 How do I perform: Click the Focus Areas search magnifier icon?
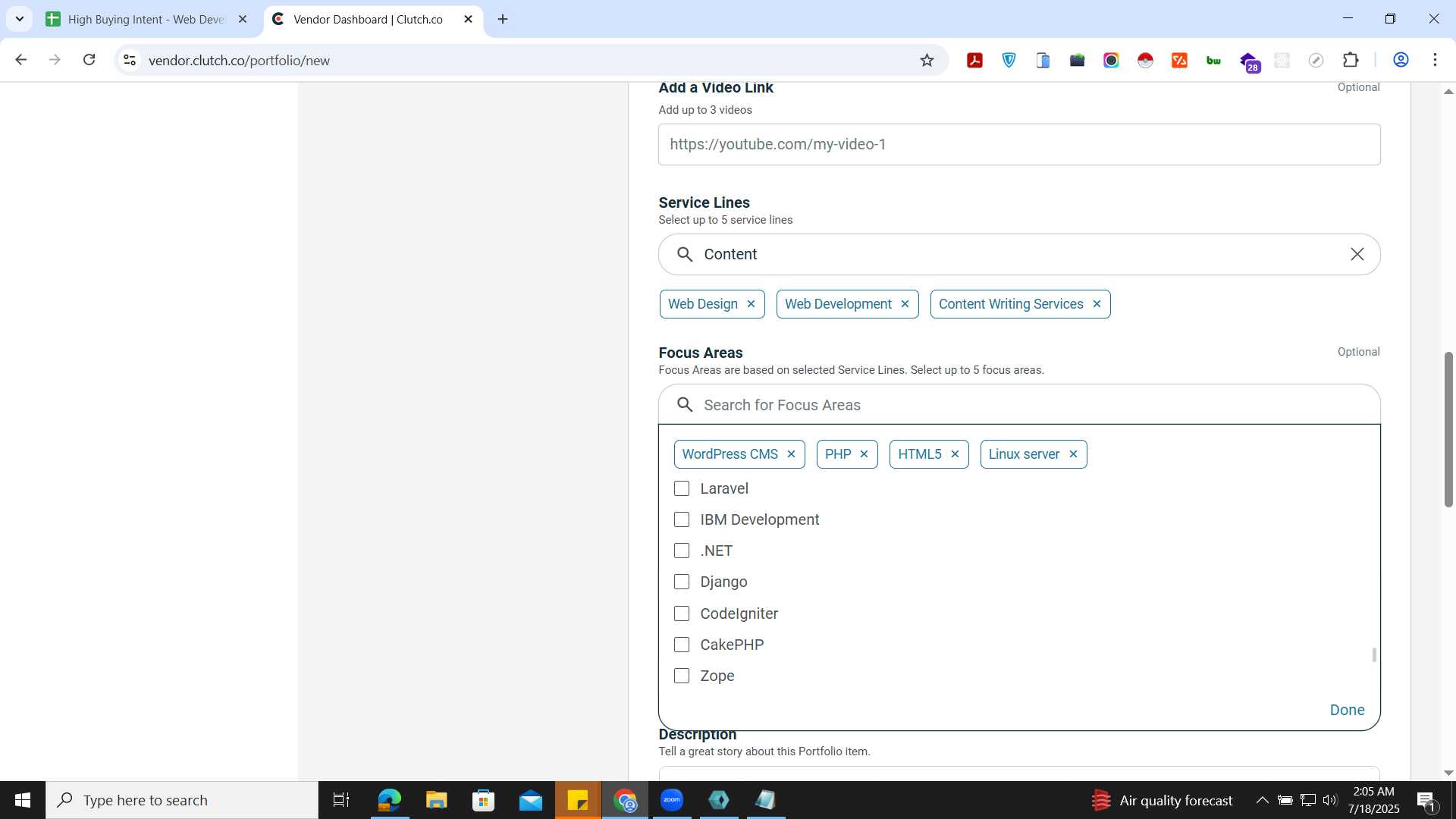pos(685,405)
